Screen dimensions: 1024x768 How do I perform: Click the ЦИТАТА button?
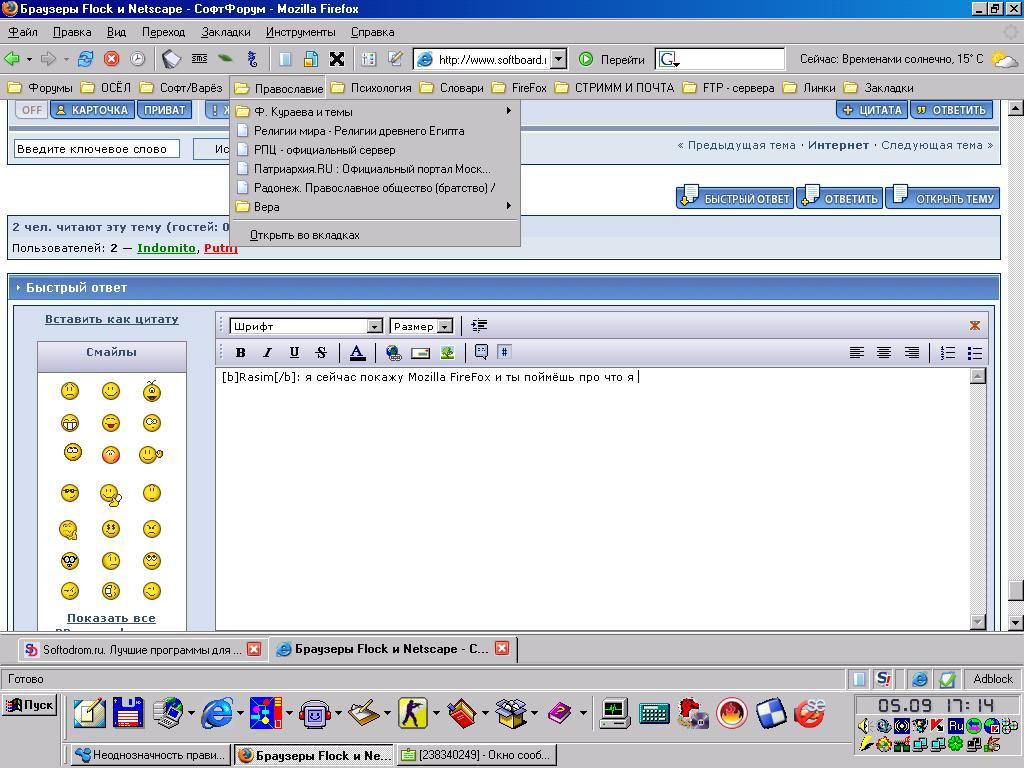pyautogui.click(x=872, y=110)
